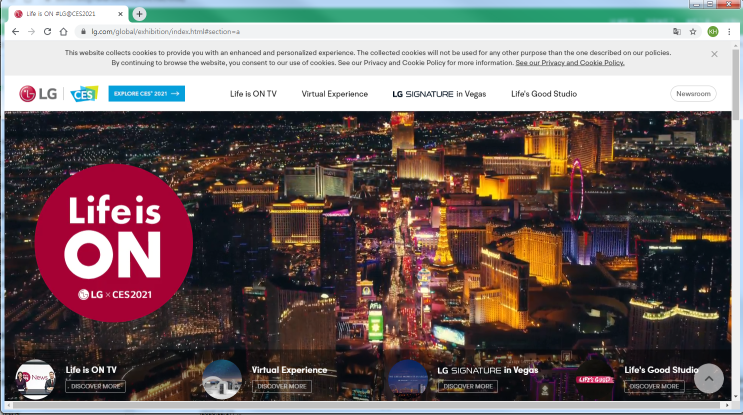The height and width of the screenshot is (415, 743).
Task: Open the Privacy and Cookie Policy link
Action: tap(570, 63)
